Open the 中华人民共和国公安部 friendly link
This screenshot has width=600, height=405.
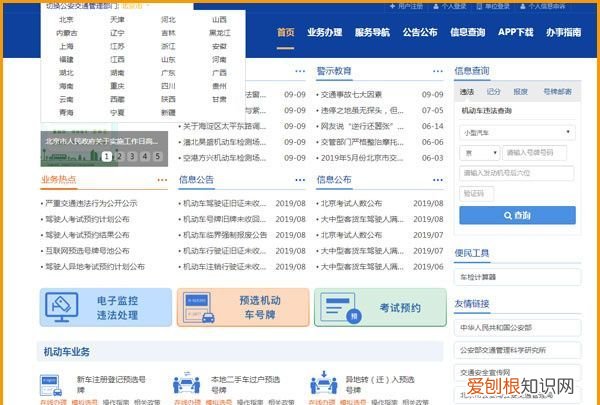pos(517,328)
